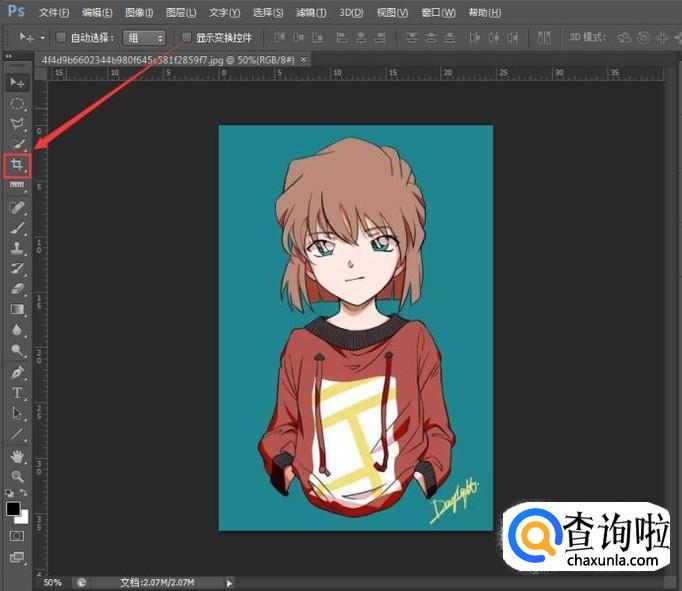This screenshot has height=591, width=682.
Task: Click the 3D rotate mode icon
Action: tap(624, 38)
